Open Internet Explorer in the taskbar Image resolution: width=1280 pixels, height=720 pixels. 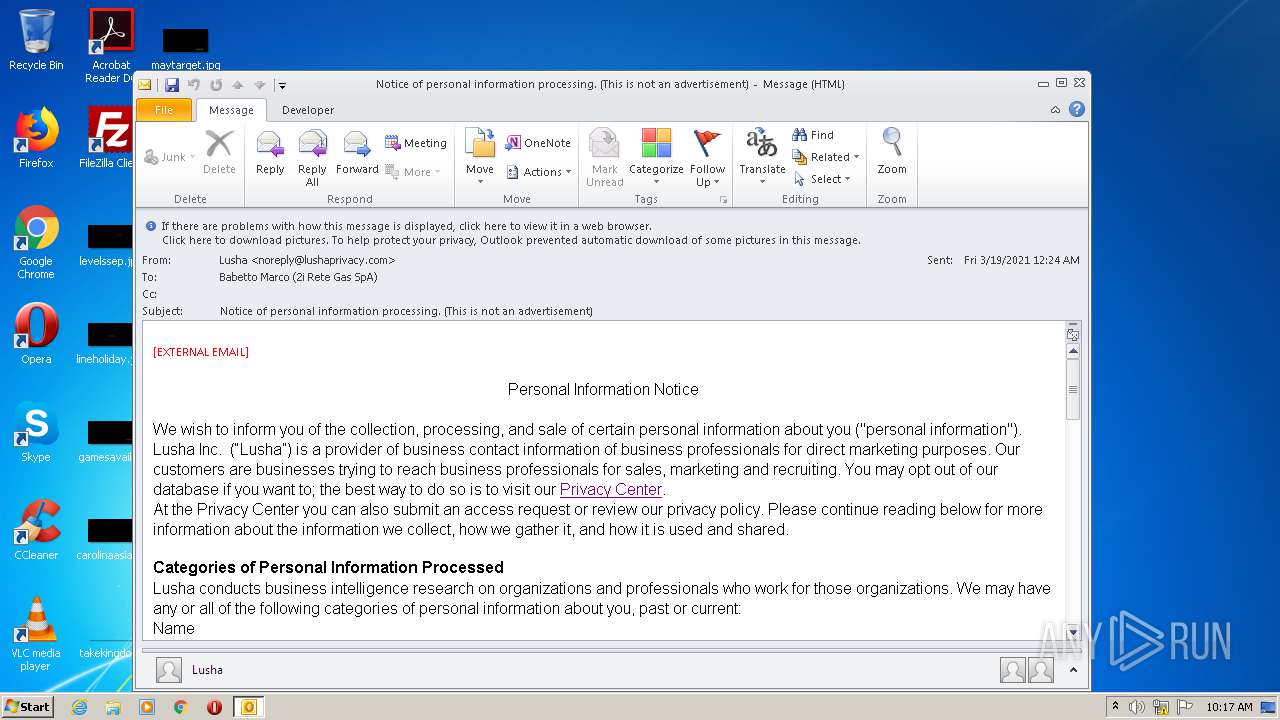click(79, 707)
